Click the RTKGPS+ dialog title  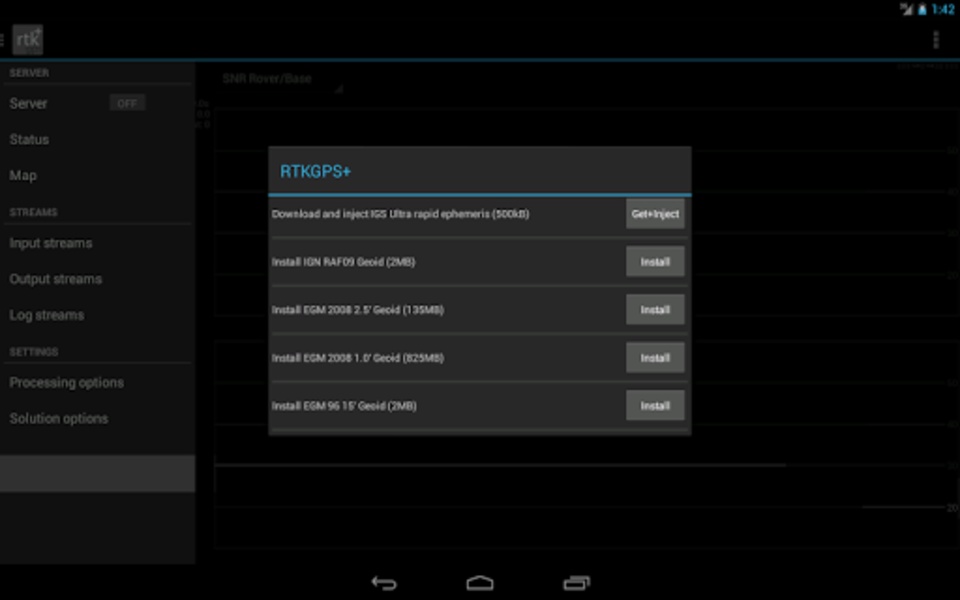coord(315,171)
